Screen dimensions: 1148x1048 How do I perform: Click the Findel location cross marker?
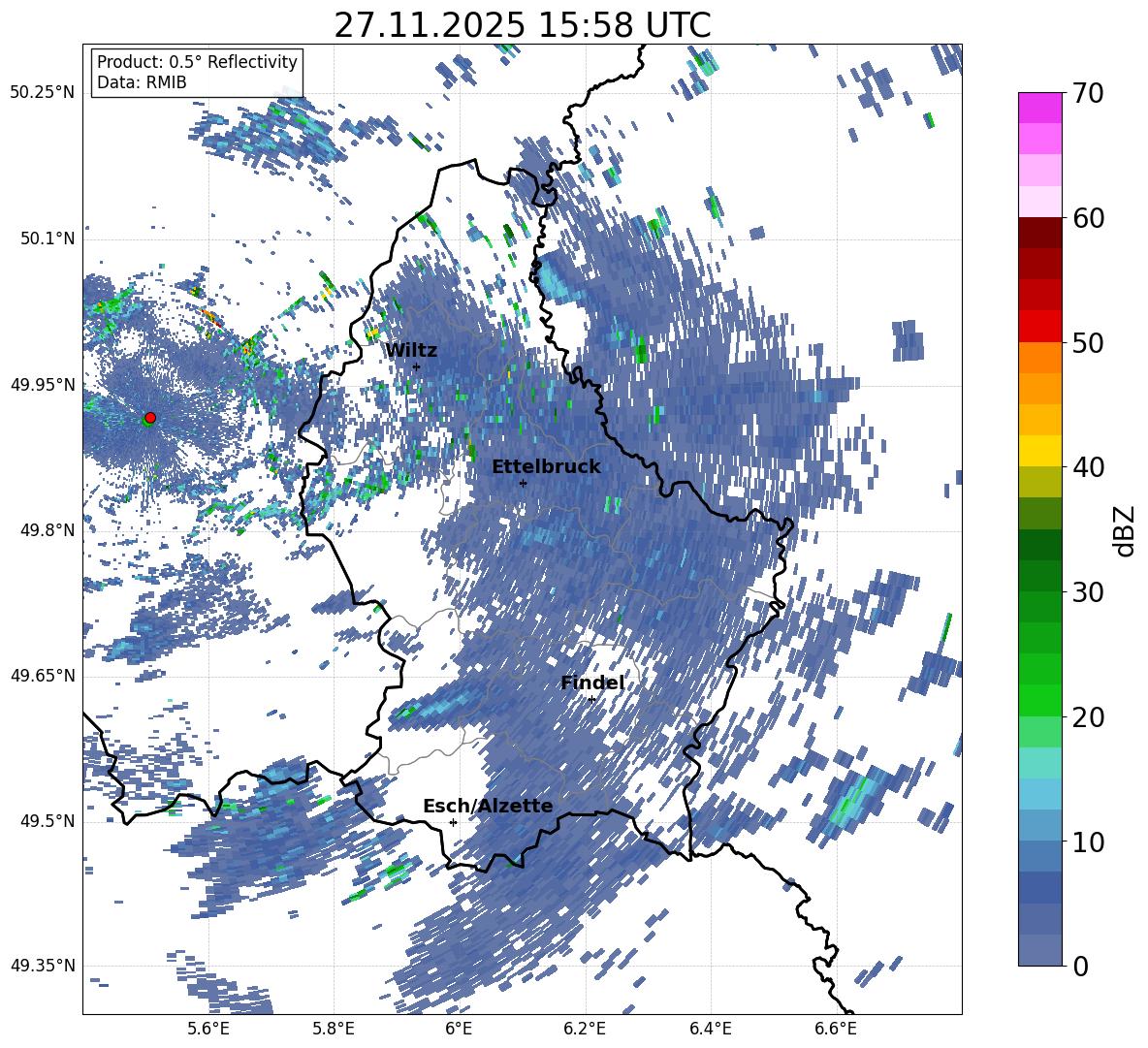coord(591,699)
